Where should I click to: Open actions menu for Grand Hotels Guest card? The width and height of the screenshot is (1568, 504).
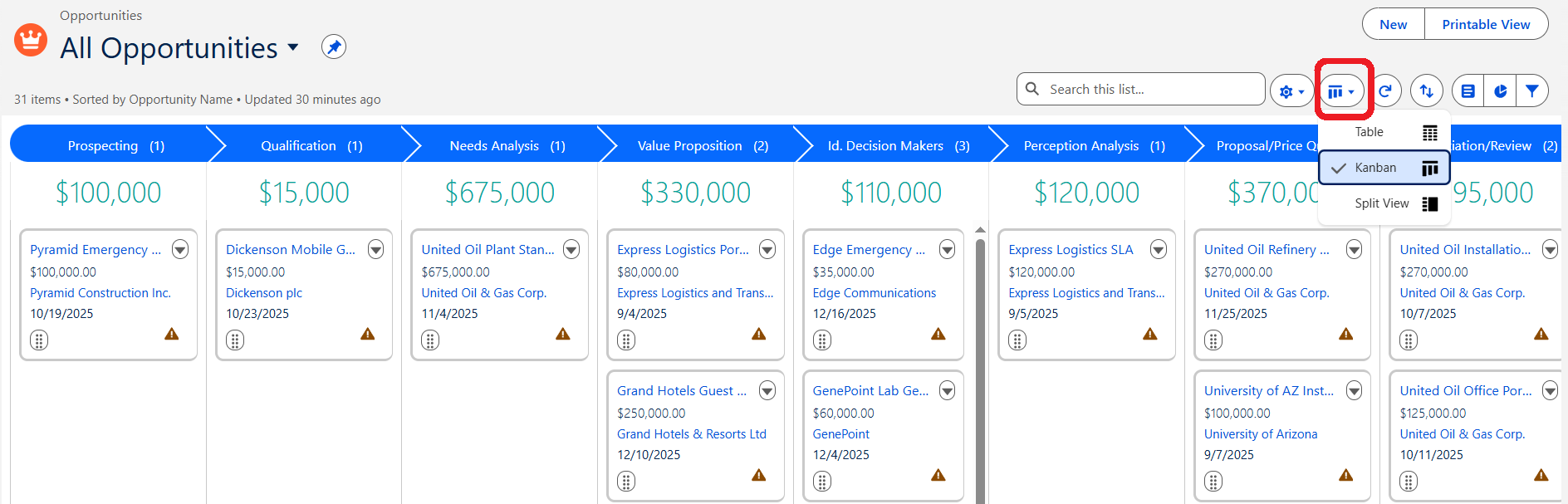pos(767,390)
